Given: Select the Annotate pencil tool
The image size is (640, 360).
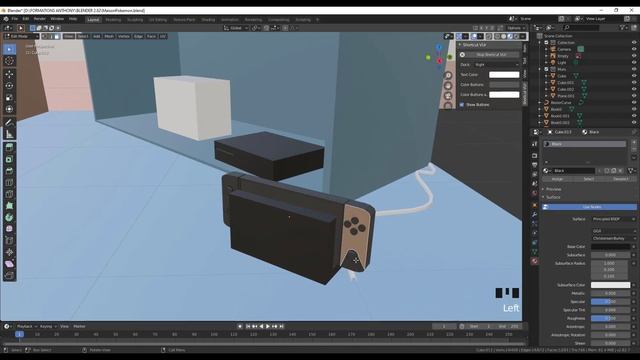Looking at the screenshot, I should [x=9, y=122].
